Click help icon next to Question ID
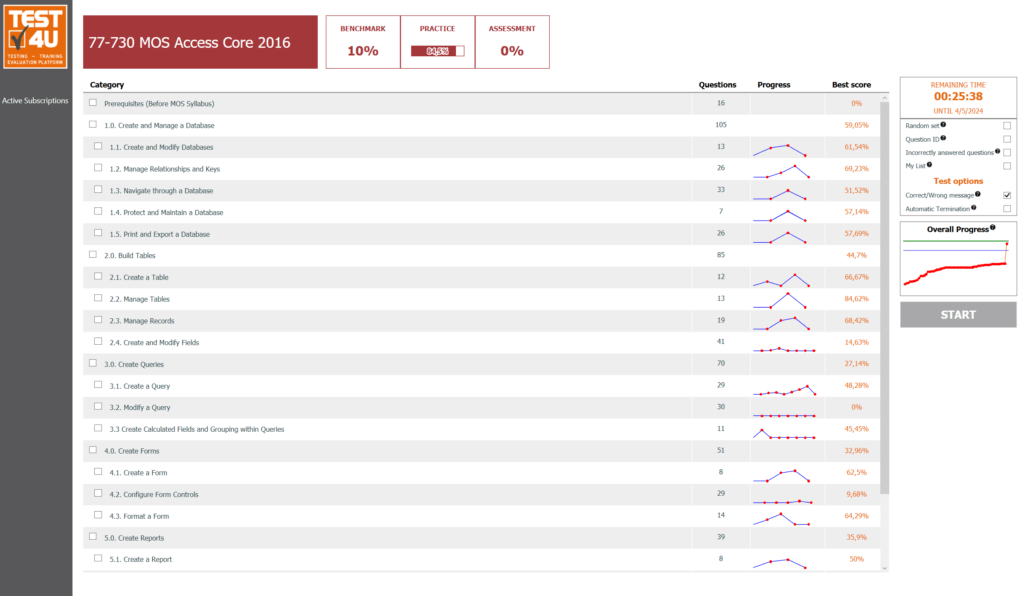The image size is (1024, 596). [x=942, y=139]
